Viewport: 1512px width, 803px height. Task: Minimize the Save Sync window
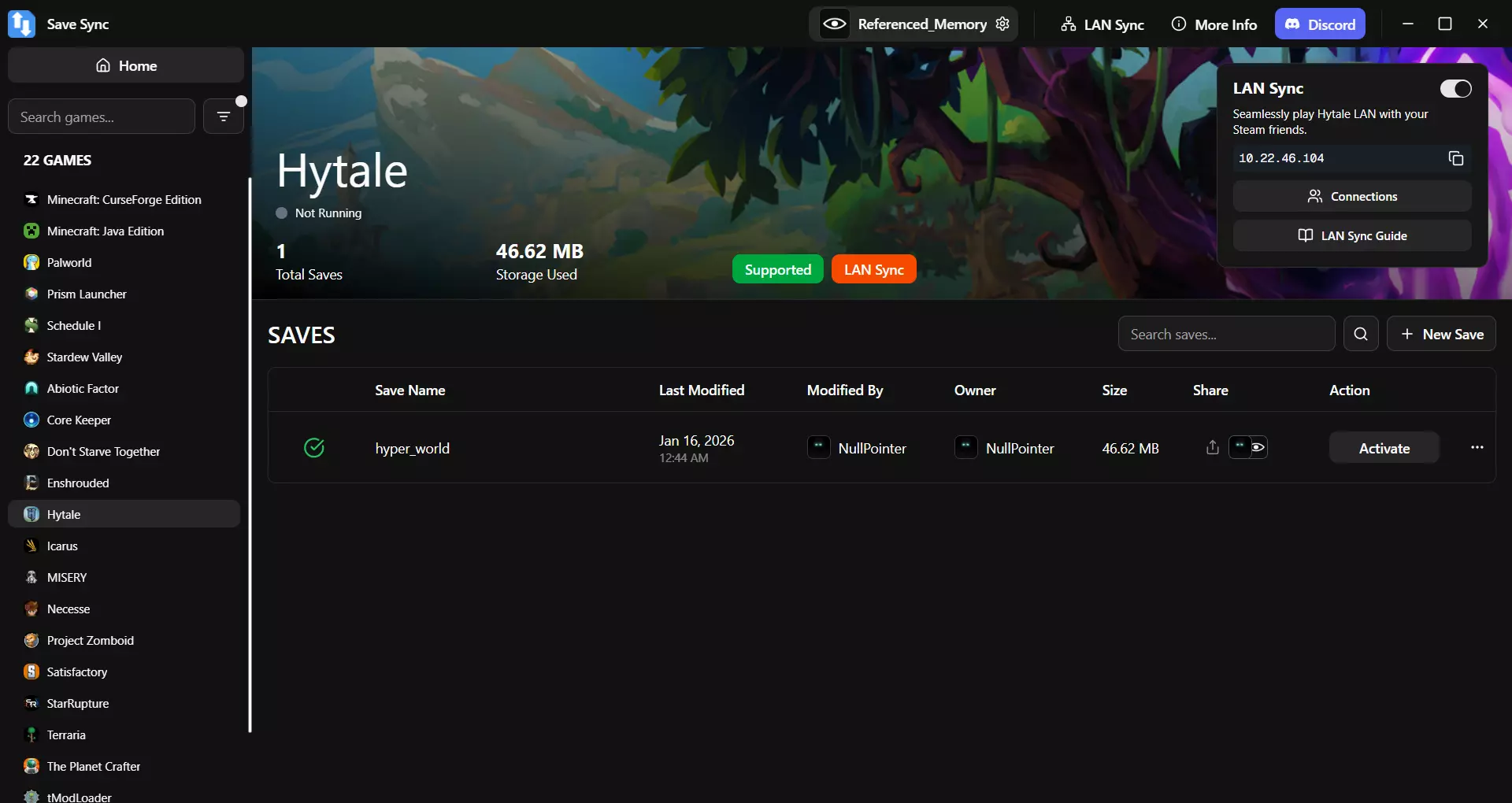click(x=1408, y=24)
